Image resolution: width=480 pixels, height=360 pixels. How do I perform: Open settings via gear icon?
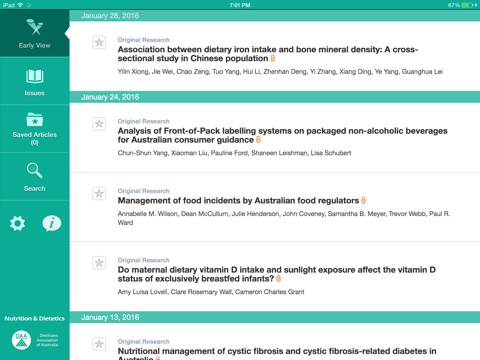click(x=17, y=223)
